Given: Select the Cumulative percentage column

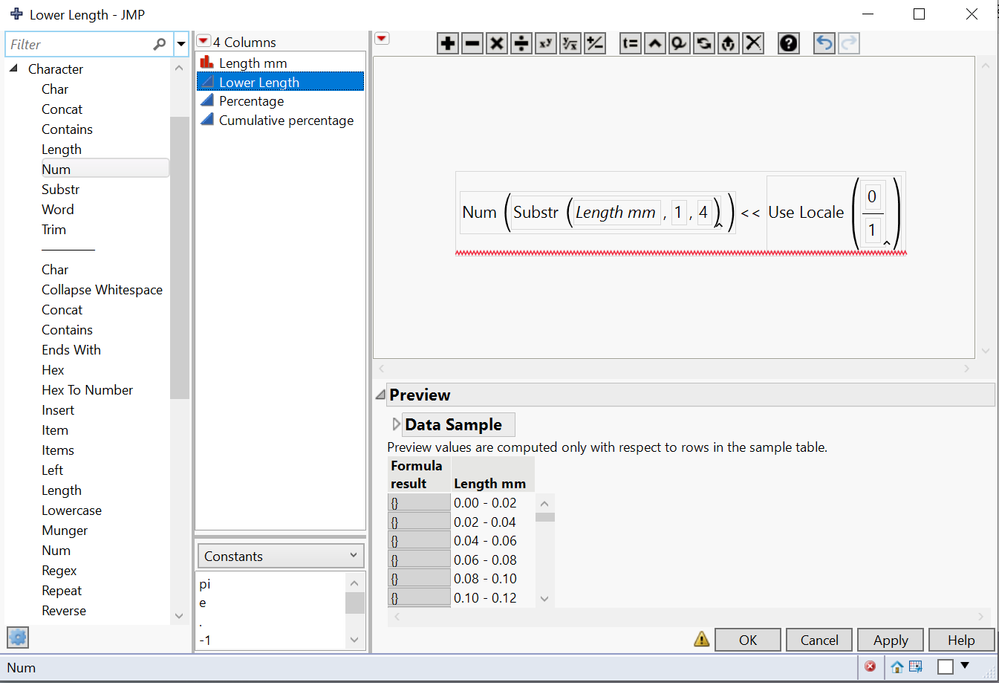Looking at the screenshot, I should tap(280, 120).
